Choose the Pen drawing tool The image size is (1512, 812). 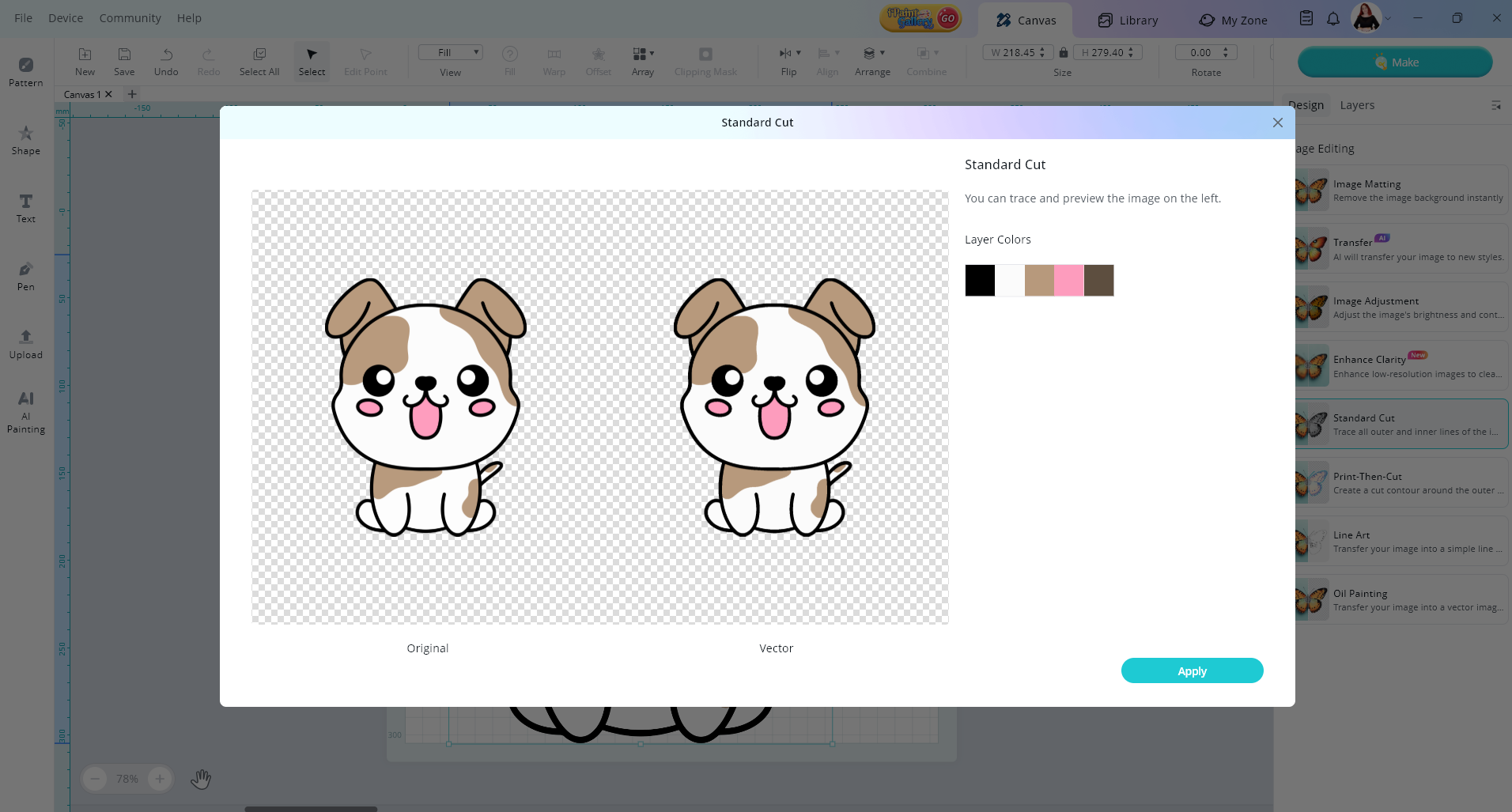25,275
